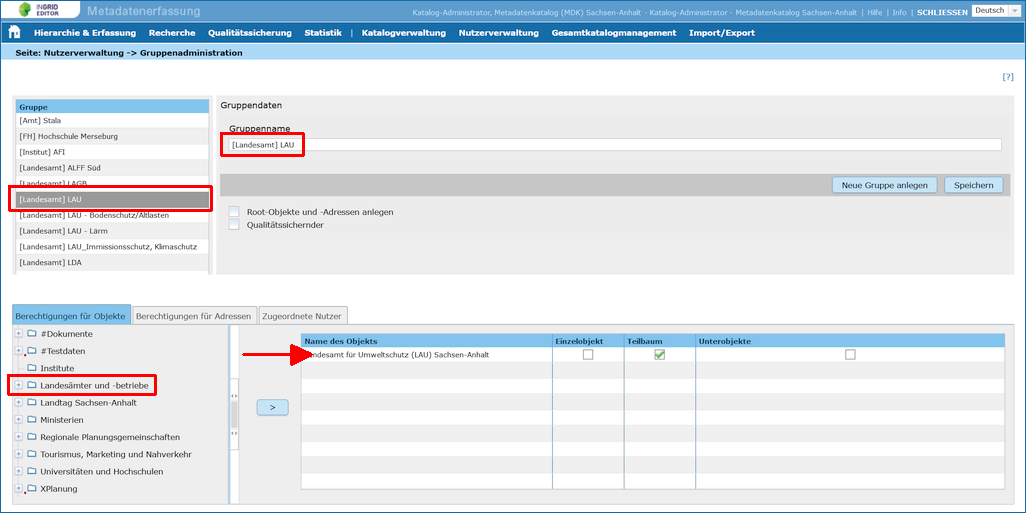1026x513 pixels.
Task: Select group [Amt] Stala
Action: pos(112,120)
